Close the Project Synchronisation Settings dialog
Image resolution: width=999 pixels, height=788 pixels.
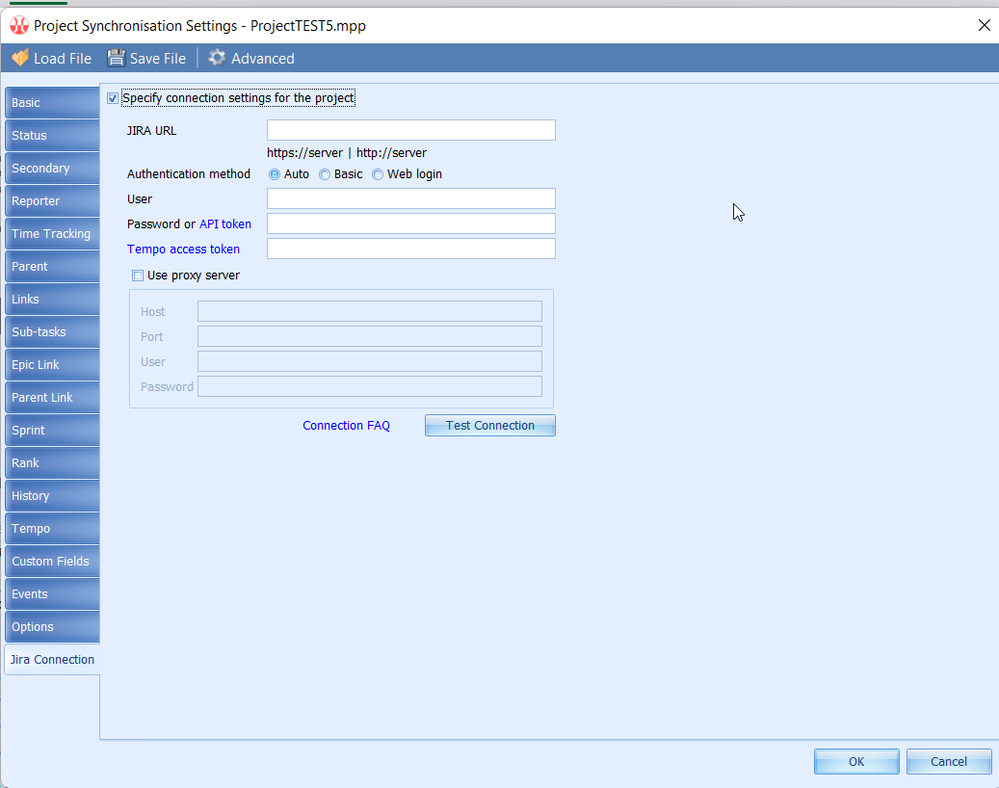point(984,25)
